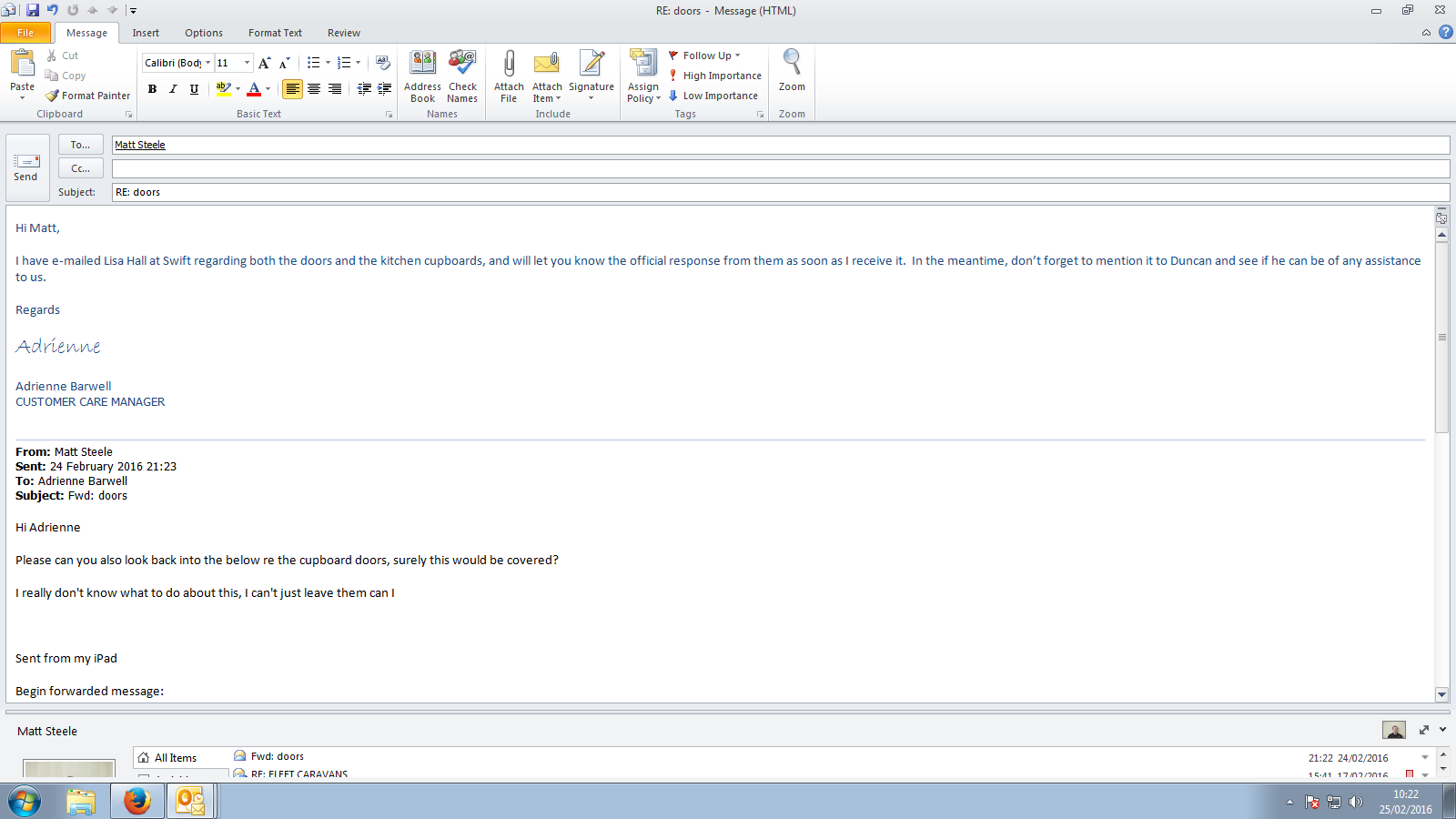1456x819 pixels.
Task: Increase the paragraph indent
Action: (x=385, y=88)
